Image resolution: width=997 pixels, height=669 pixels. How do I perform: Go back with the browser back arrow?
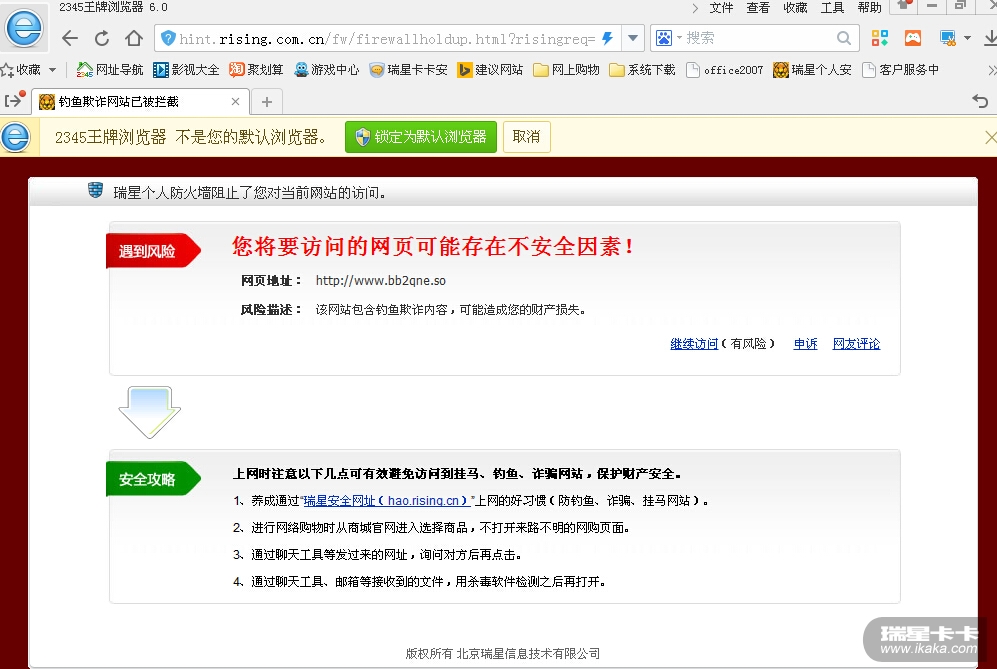click(70, 39)
